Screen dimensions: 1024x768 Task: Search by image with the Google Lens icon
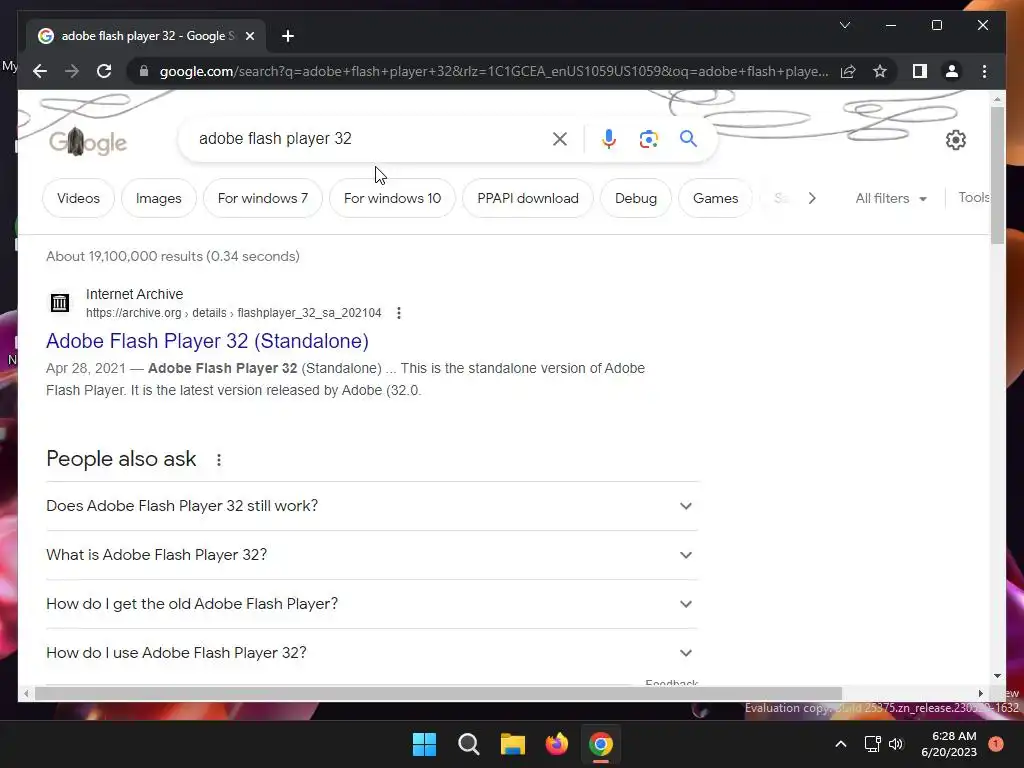click(x=648, y=138)
